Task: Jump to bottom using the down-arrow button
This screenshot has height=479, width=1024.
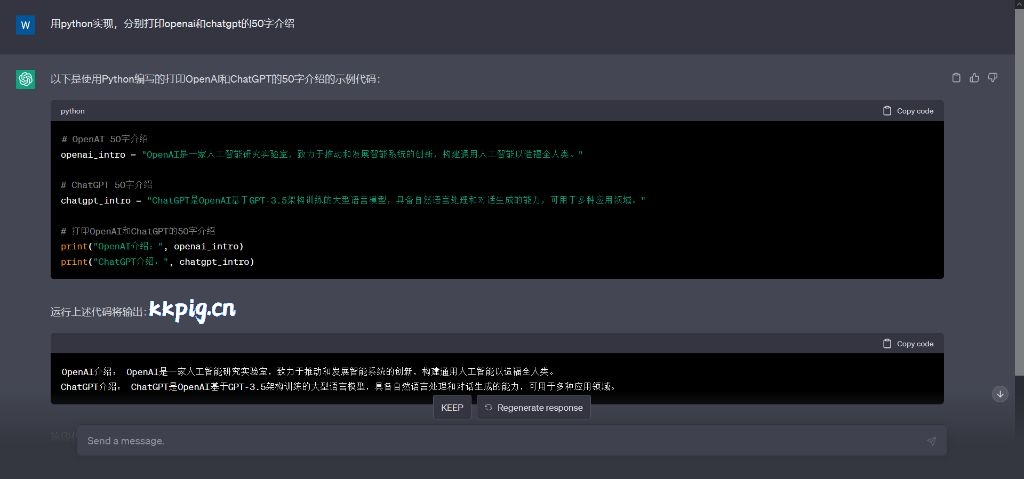Action: point(1000,394)
